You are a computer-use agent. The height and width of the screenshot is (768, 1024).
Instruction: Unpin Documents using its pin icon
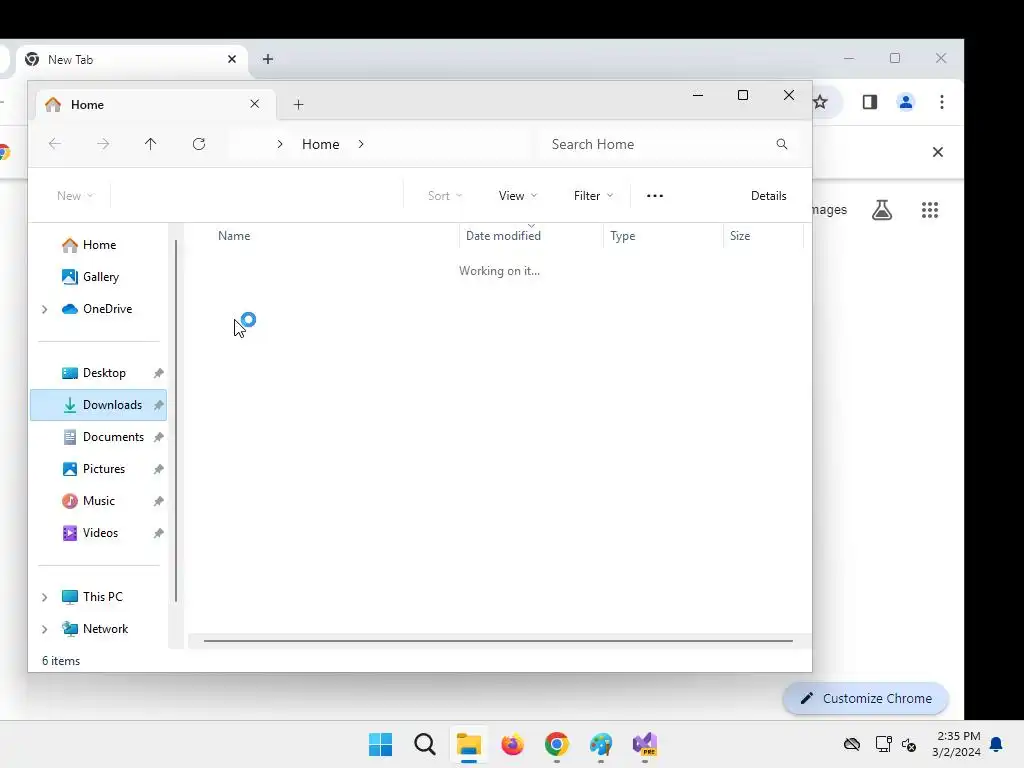(158, 437)
